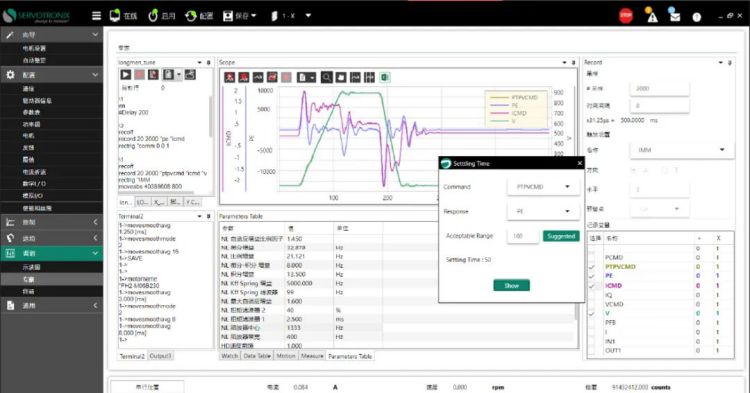Toggle the ICMD record checkbox
750x393 pixels.
coord(592,285)
